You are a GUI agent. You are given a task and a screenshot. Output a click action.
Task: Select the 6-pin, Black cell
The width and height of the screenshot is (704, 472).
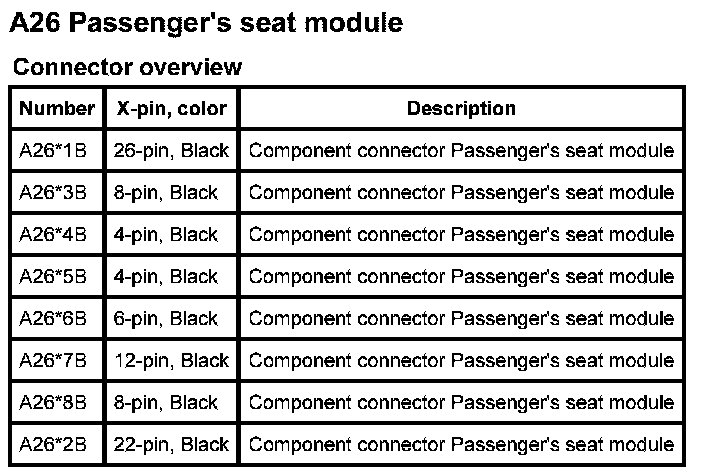165,319
